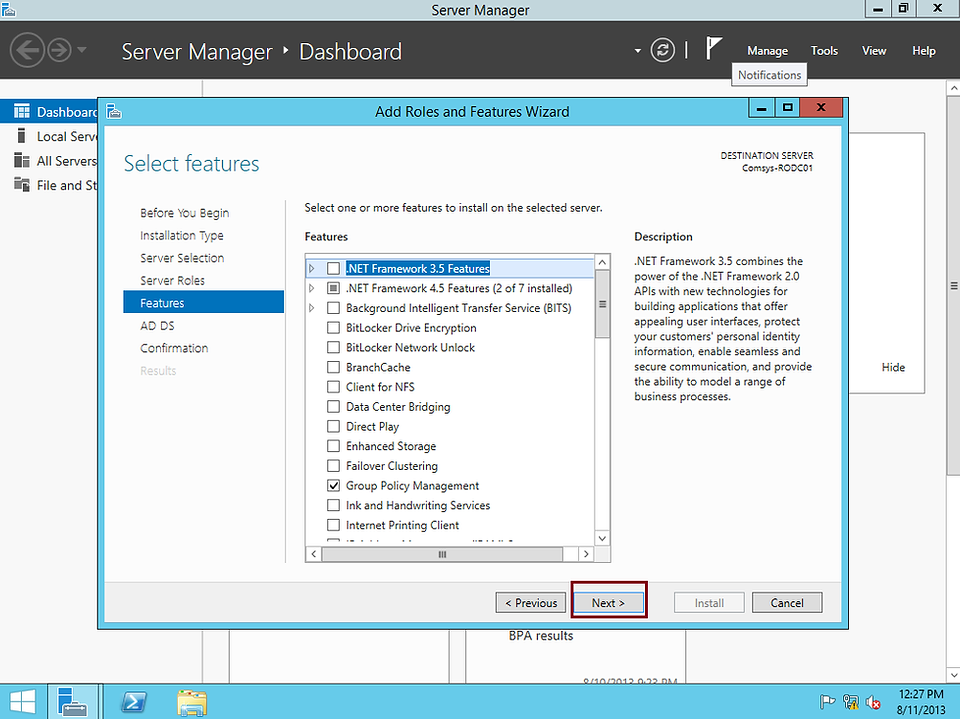The image size is (960, 719).
Task: Check Client for NFS checkbox
Action: (333, 386)
